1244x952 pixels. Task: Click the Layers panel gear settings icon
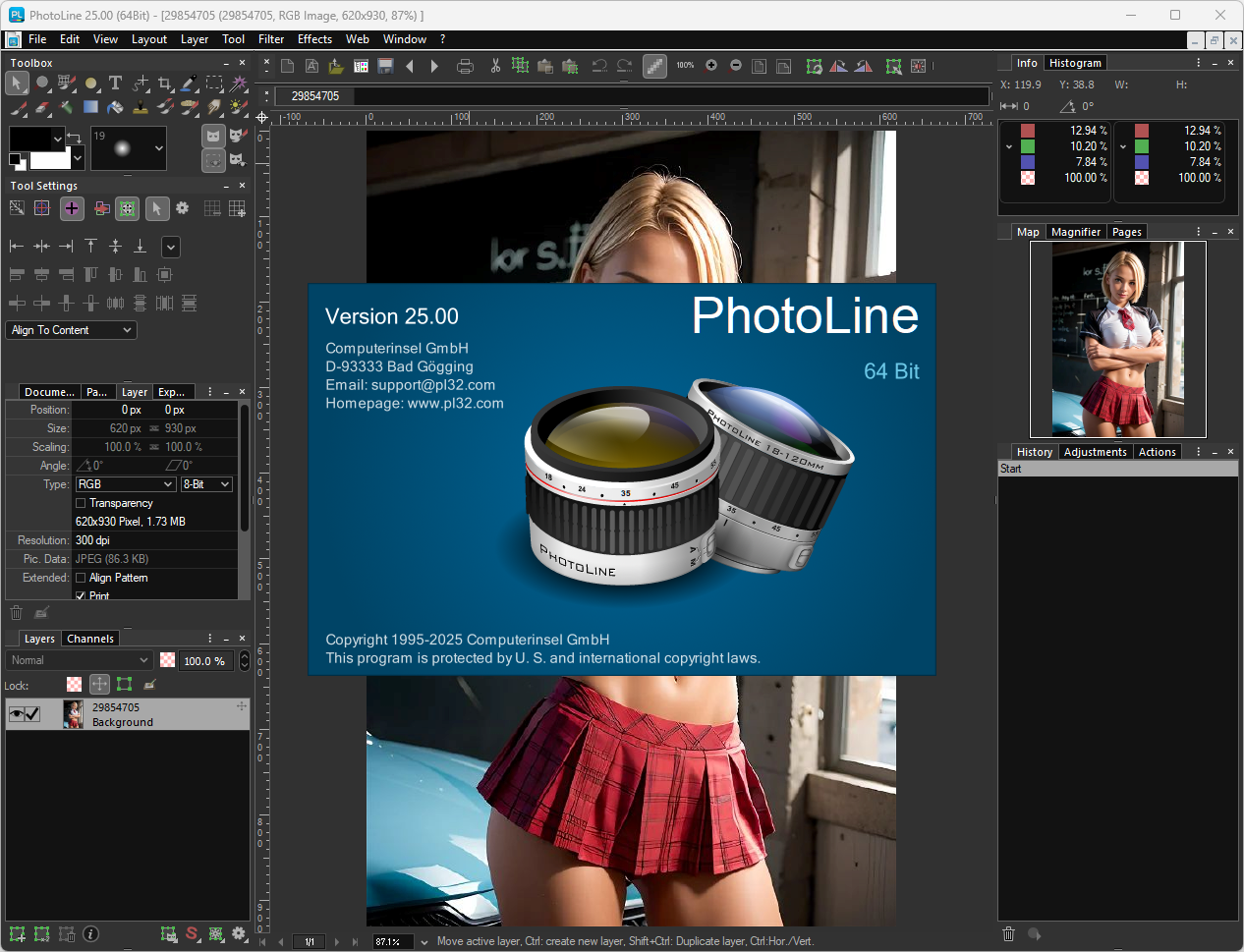[239, 934]
